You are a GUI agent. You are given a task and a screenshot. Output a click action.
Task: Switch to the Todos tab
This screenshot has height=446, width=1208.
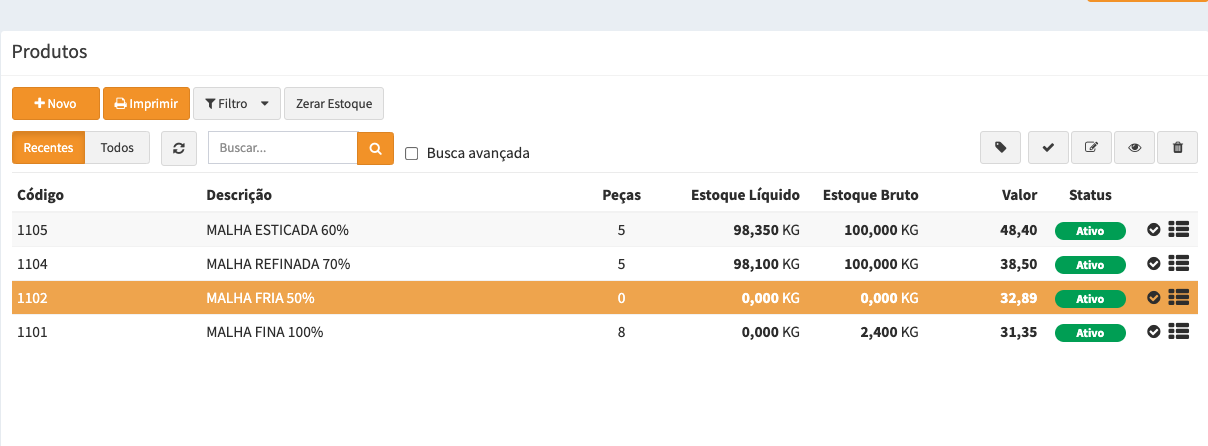point(117,148)
